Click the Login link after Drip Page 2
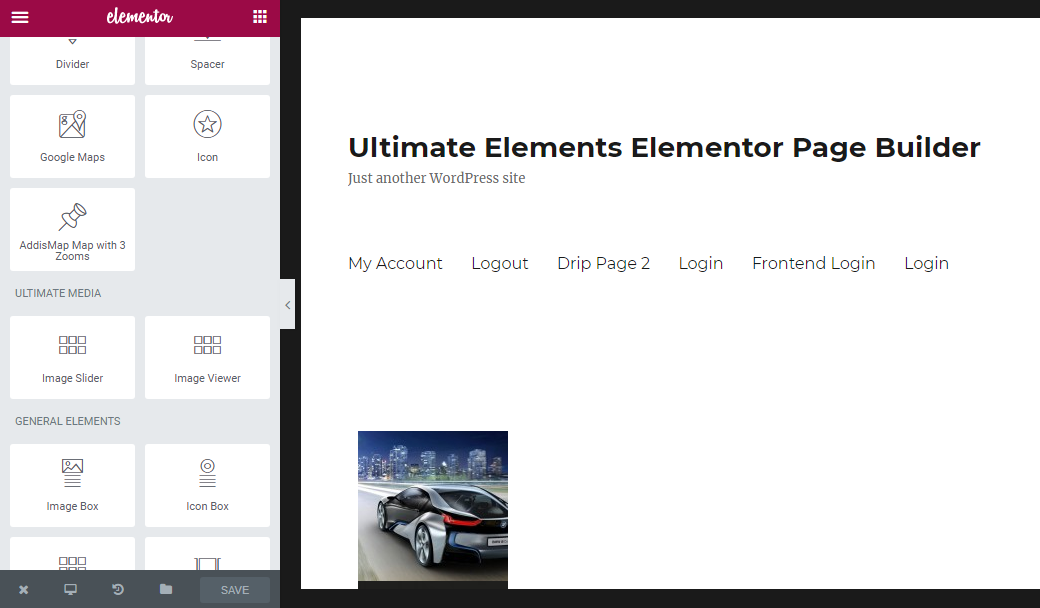Screen dimensions: 1040x608 (x=700, y=263)
